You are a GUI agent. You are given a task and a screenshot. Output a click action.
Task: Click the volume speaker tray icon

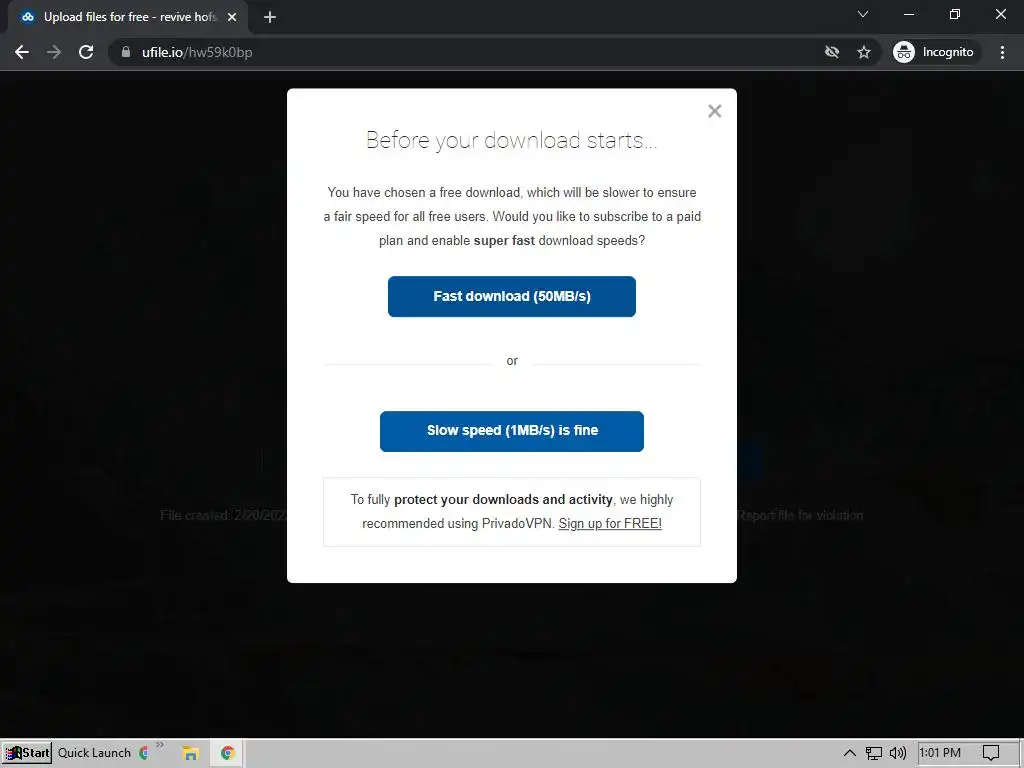[898, 753]
